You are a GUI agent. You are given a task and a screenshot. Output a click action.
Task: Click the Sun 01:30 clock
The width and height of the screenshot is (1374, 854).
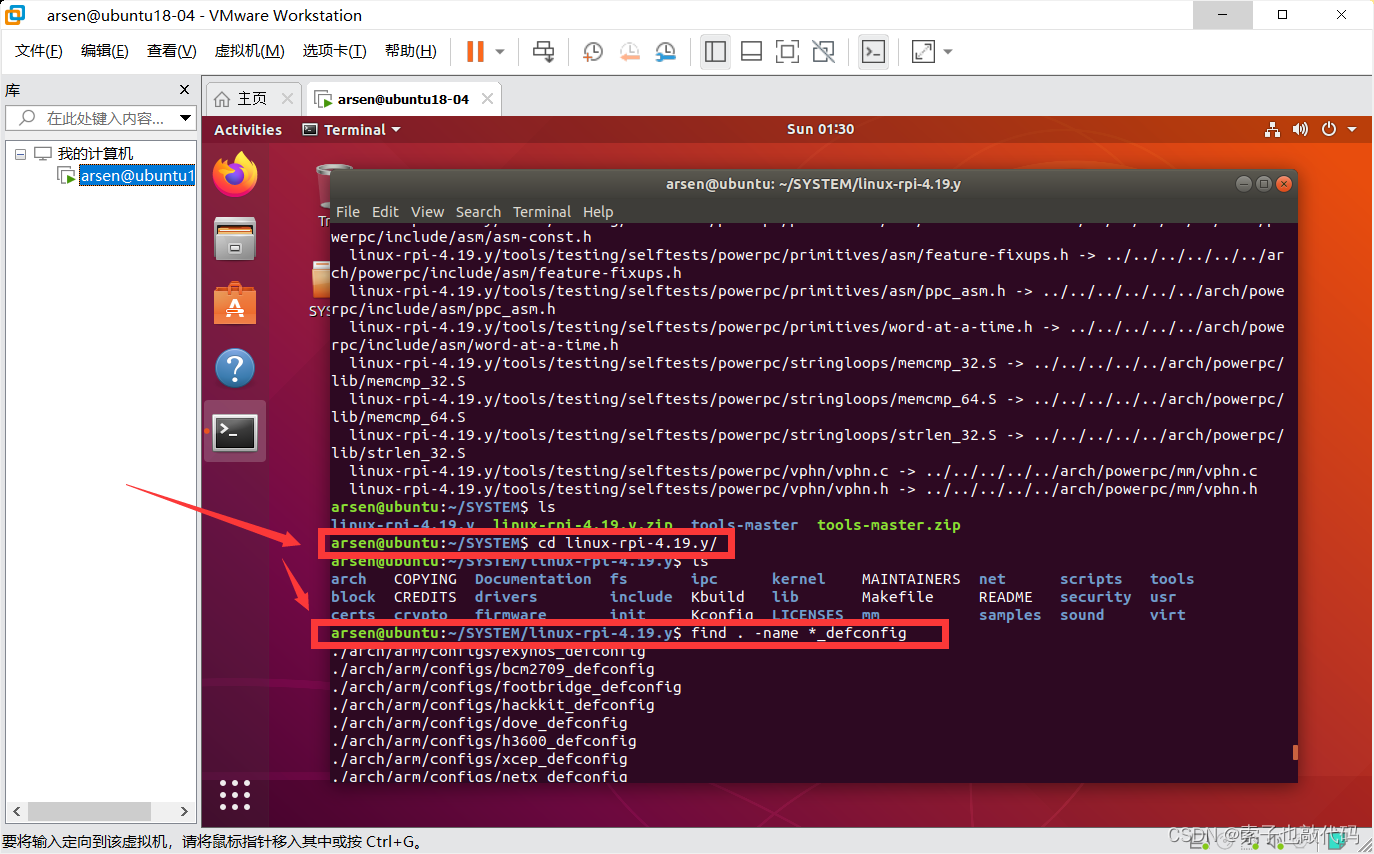tap(820, 129)
